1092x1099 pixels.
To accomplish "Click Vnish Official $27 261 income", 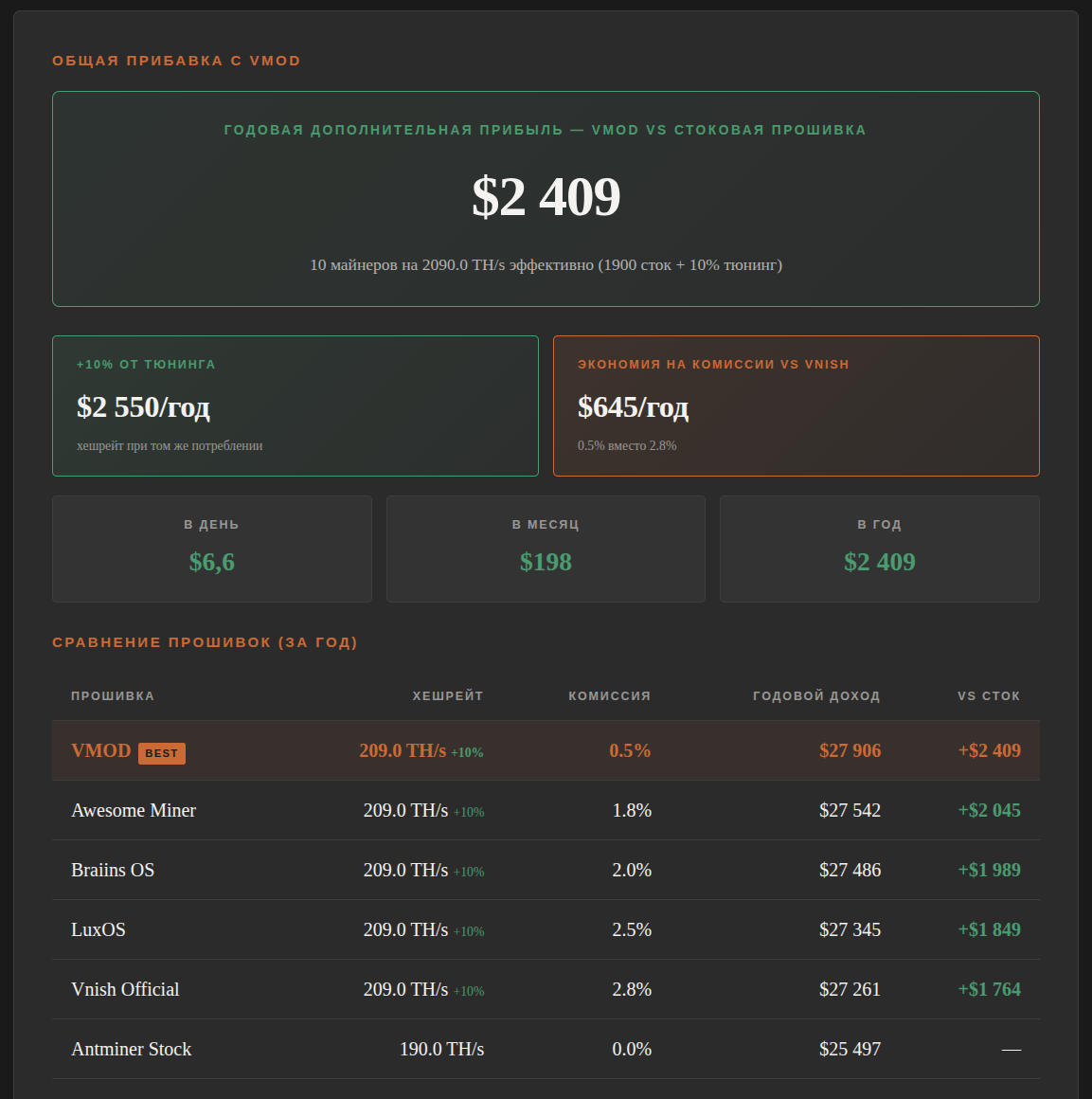I will tap(850, 989).
